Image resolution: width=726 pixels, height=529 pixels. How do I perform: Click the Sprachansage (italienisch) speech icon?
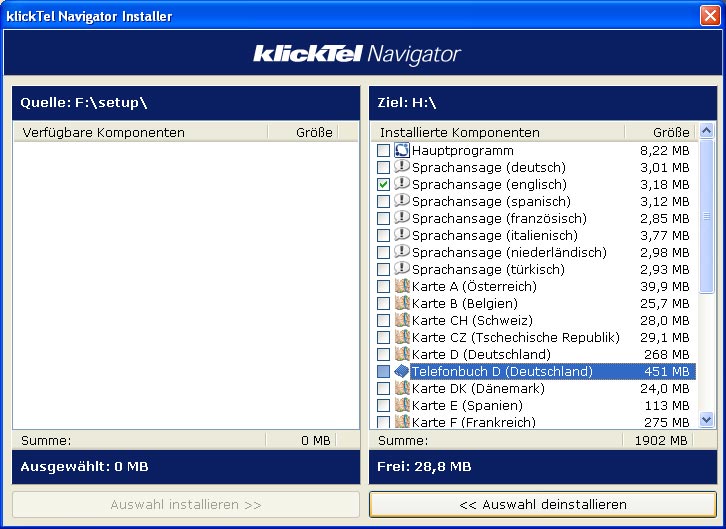point(402,235)
